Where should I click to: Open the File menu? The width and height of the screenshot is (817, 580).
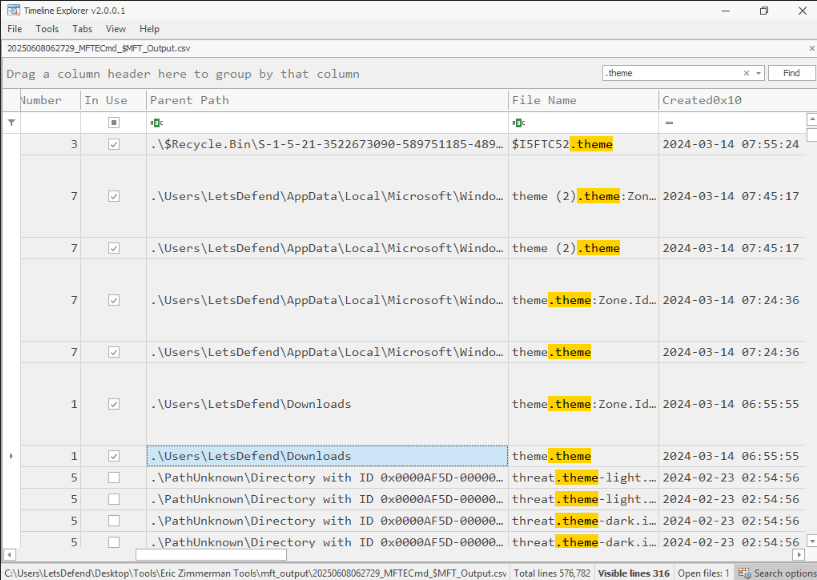[15, 29]
